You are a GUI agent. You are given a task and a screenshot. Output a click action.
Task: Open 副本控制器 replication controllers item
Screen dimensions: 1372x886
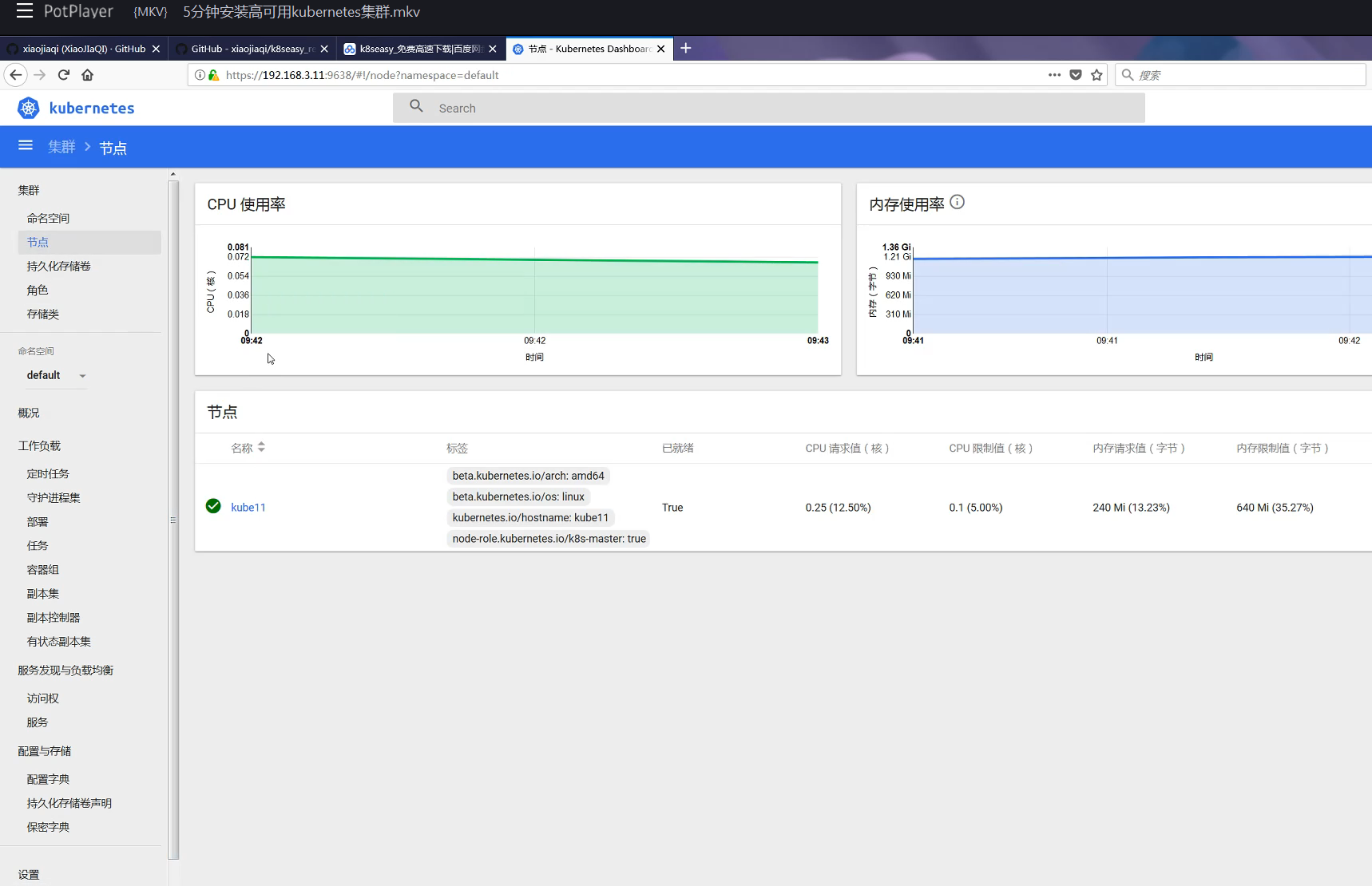[54, 617]
